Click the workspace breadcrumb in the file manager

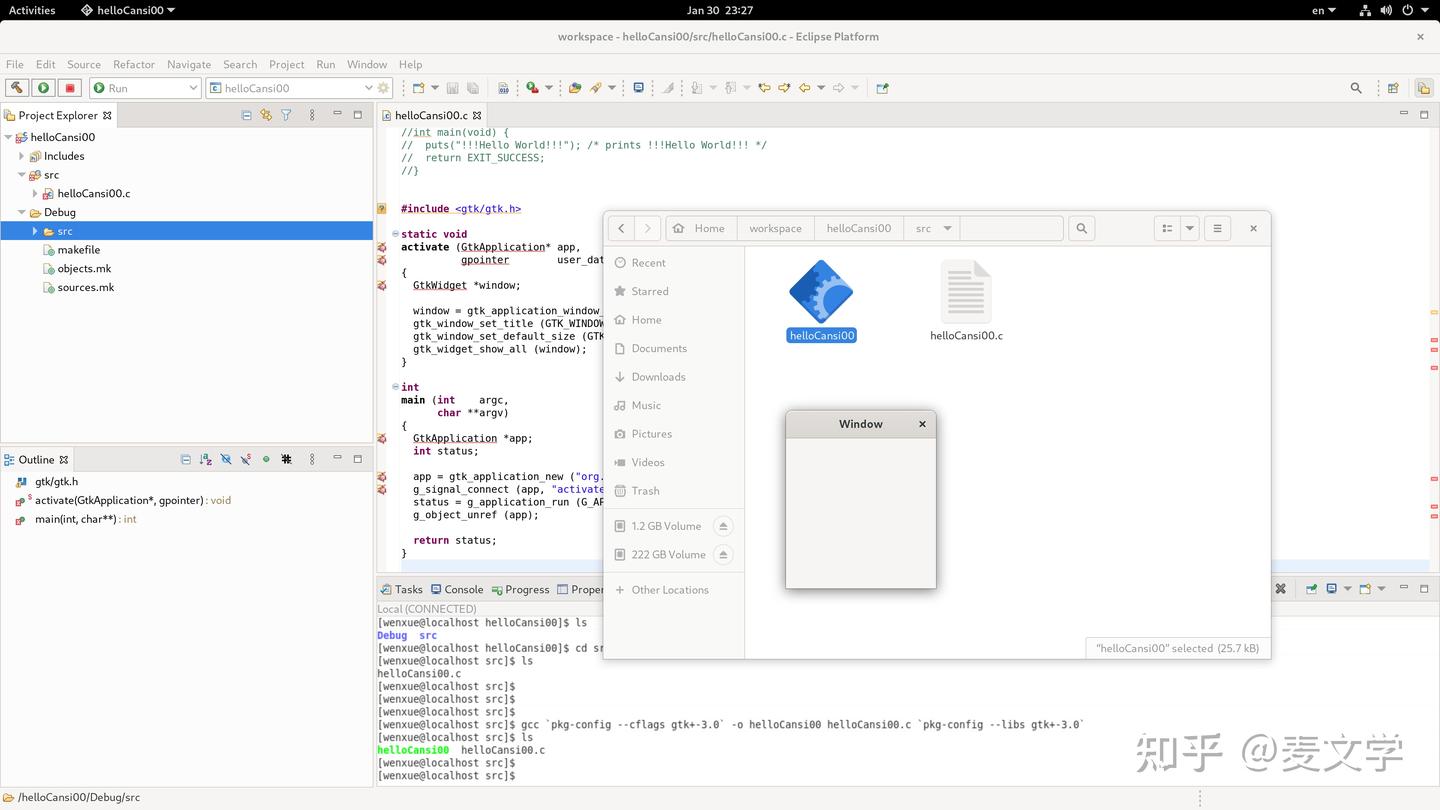[775, 228]
